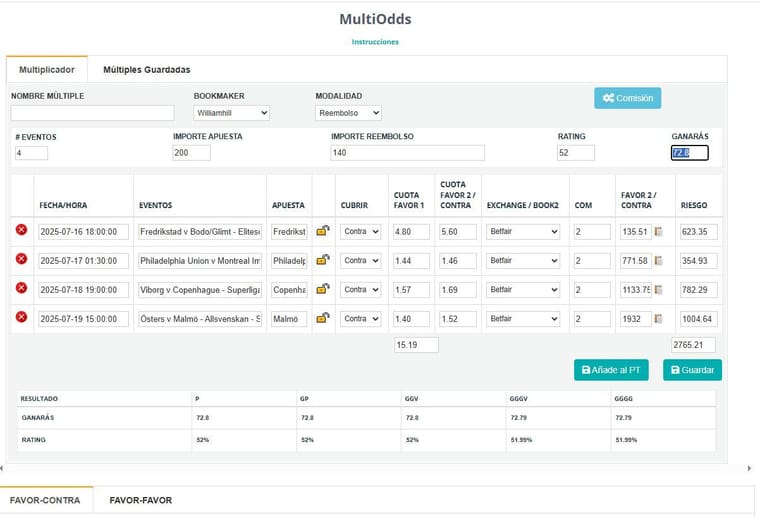Edit the event field Östers v Malmö

(x=200, y=319)
